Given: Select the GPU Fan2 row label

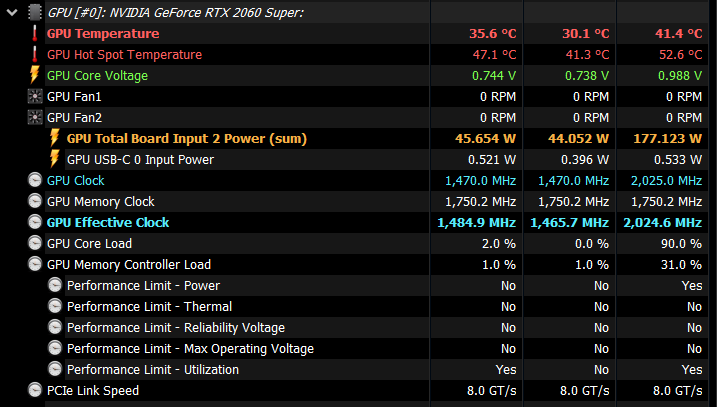Looking at the screenshot, I should click(74, 118).
